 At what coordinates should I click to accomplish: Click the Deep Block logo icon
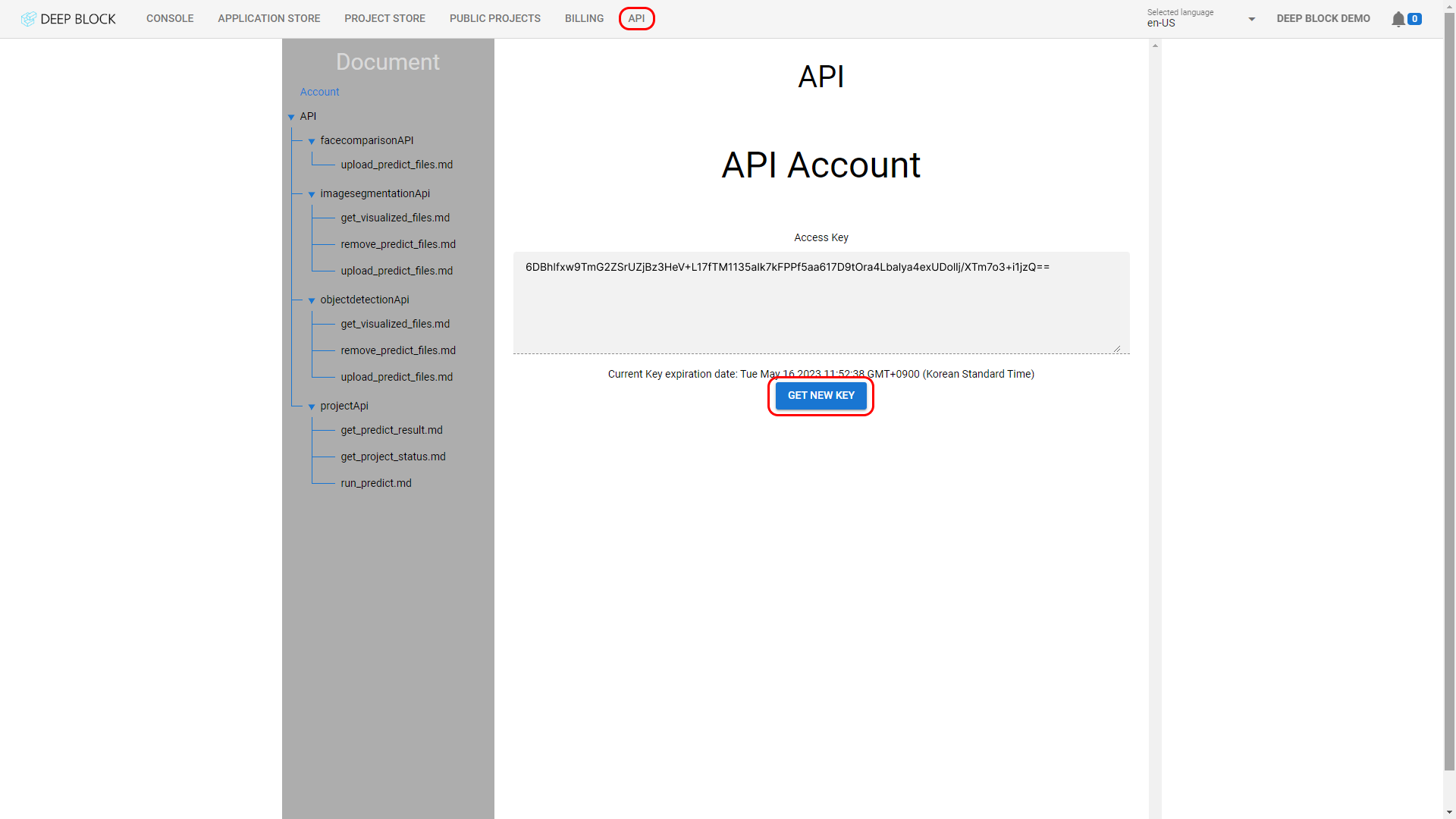pos(29,19)
